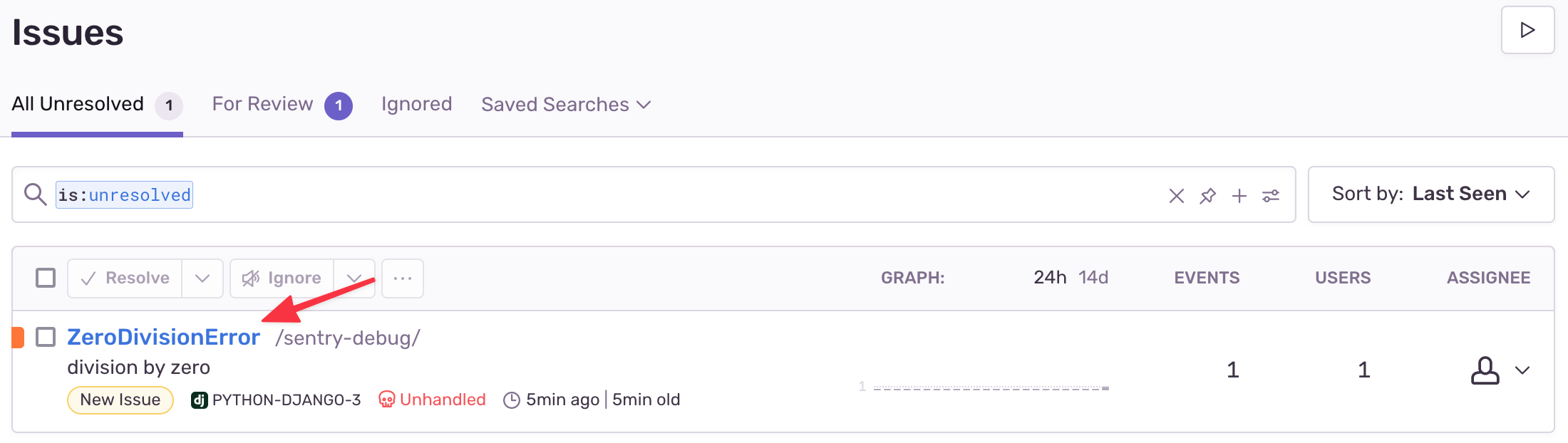Click the Django platform icon for PYTHON-DJANGO-3
Viewport: 1568px width, 443px height.
(x=199, y=400)
